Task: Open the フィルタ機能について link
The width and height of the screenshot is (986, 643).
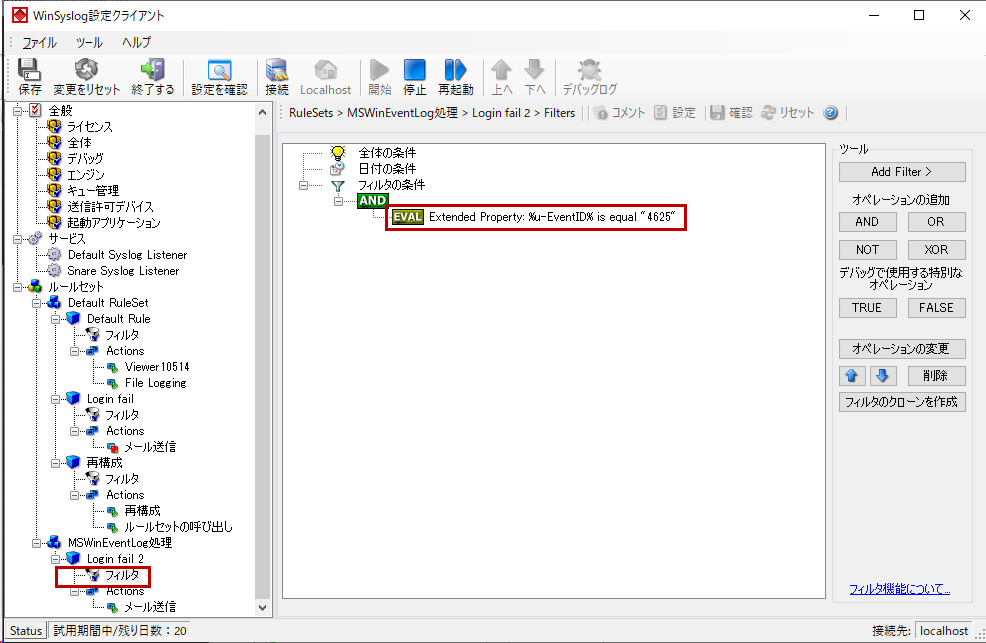Action: pos(899,589)
